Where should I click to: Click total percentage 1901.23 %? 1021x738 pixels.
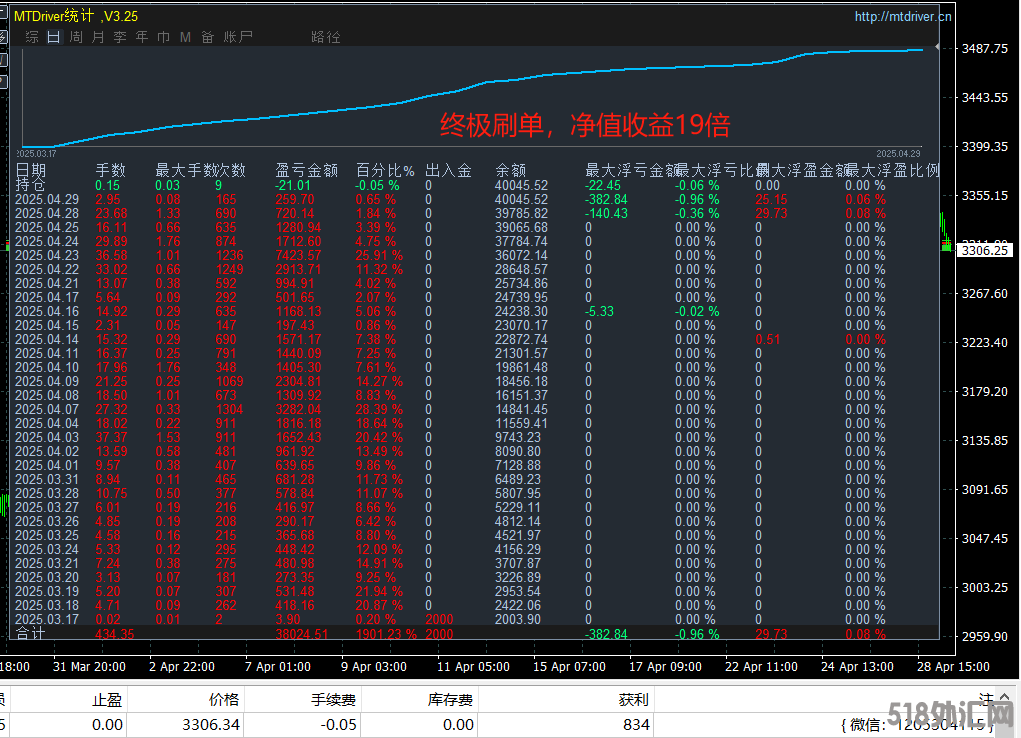click(386, 634)
